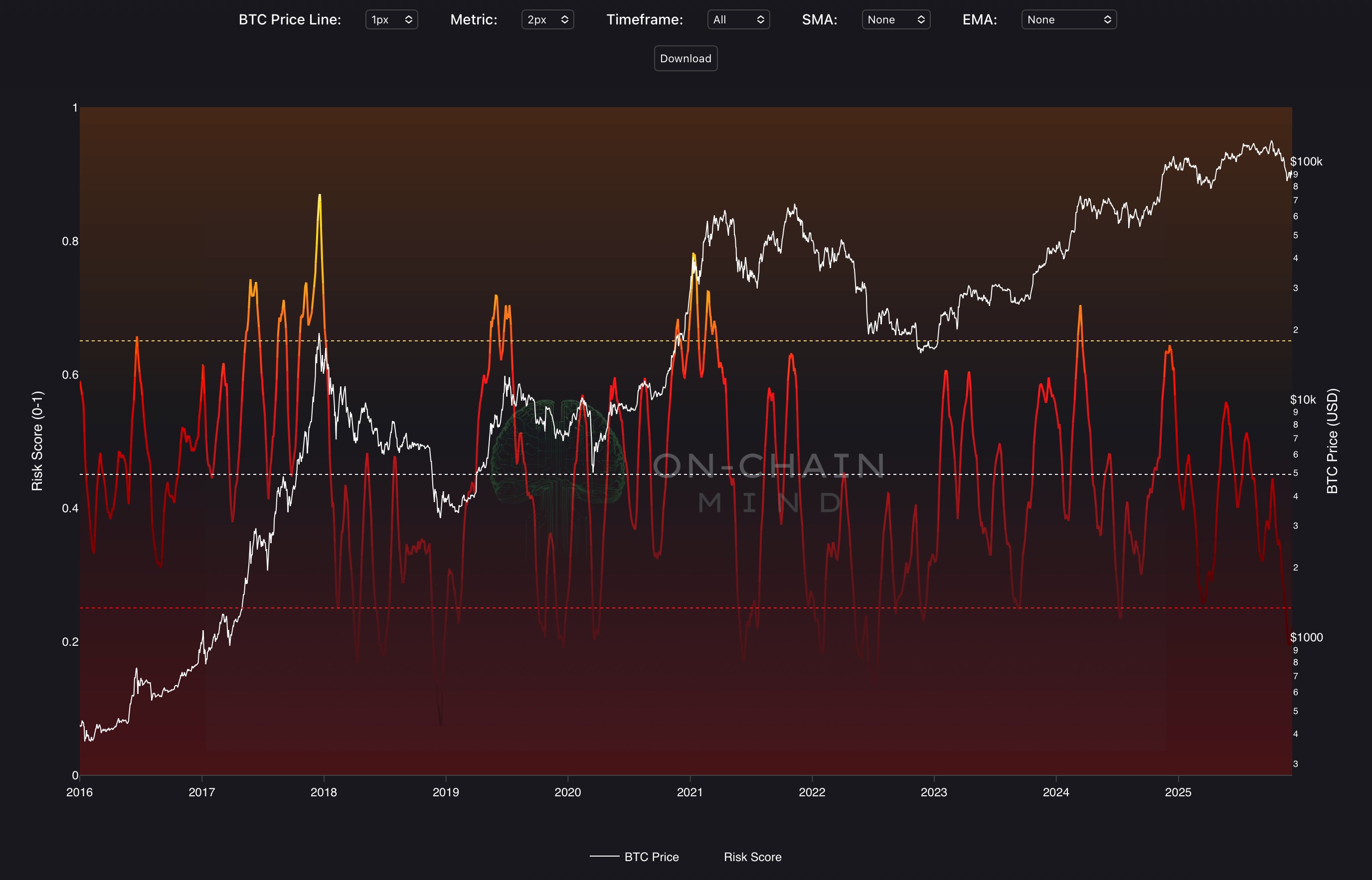Click the Download button

[686, 58]
